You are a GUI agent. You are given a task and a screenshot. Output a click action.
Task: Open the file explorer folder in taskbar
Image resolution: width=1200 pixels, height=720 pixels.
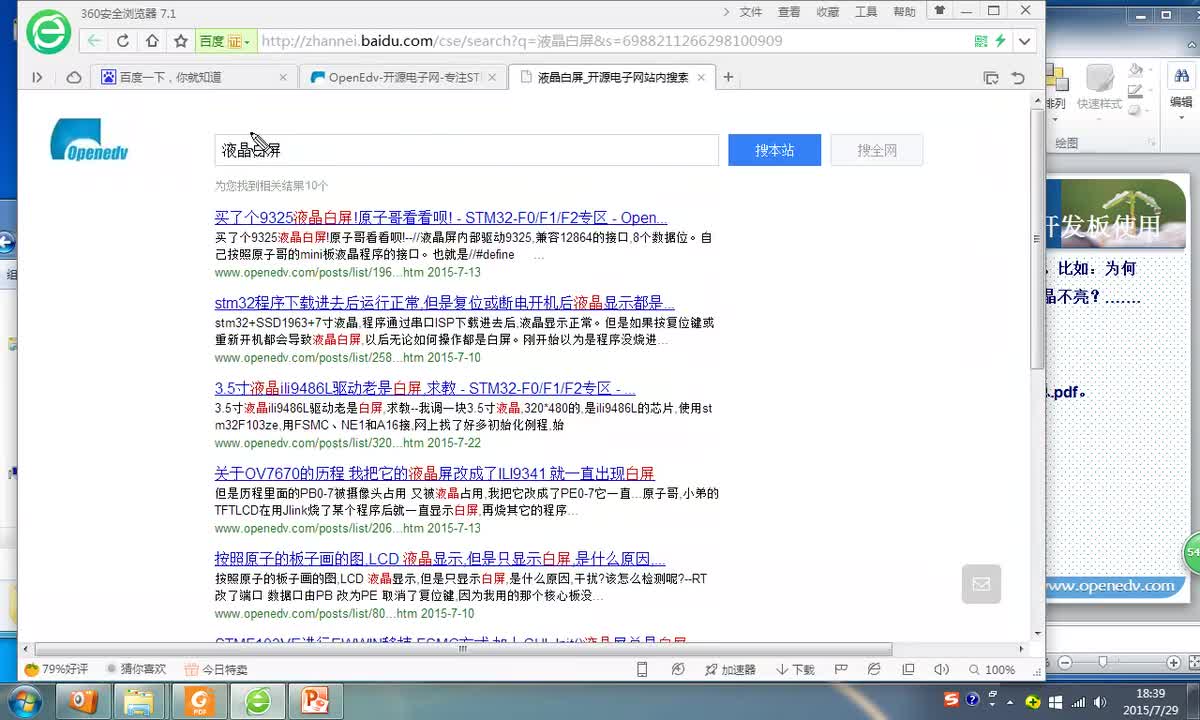137,701
